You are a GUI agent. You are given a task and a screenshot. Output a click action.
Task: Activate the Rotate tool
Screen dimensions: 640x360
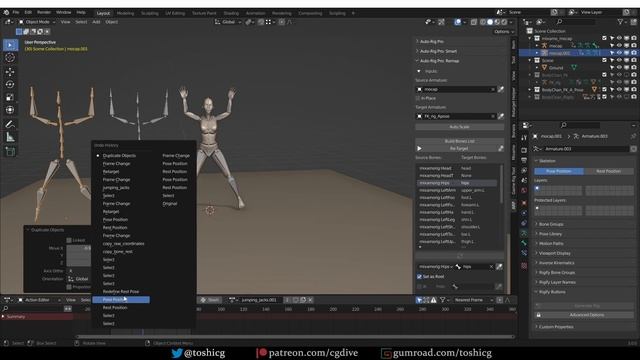(x=10, y=84)
